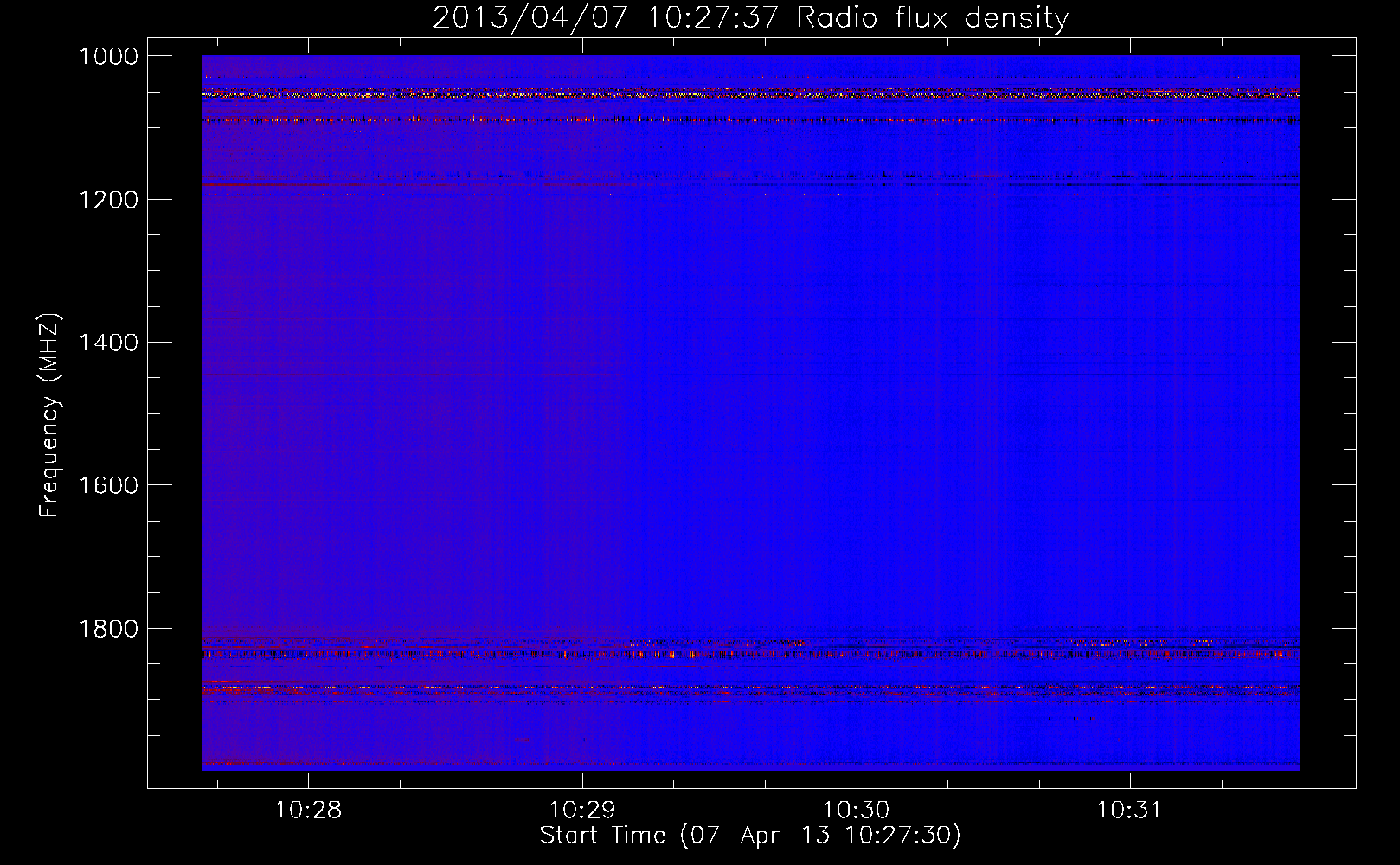
Task: Click the 'Start Time (07-Apr-13 10:27:30)' axis label
Action: coord(750,836)
